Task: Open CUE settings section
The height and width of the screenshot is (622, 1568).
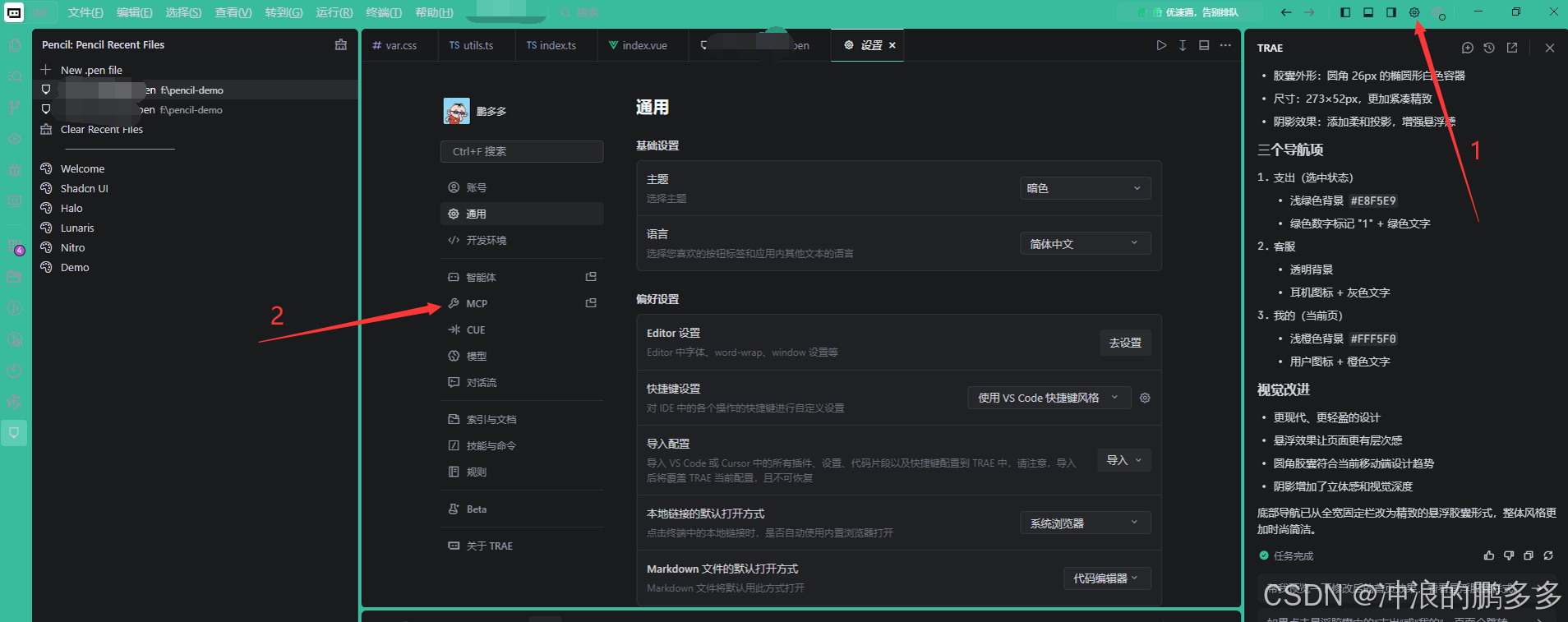Action: coord(522,329)
